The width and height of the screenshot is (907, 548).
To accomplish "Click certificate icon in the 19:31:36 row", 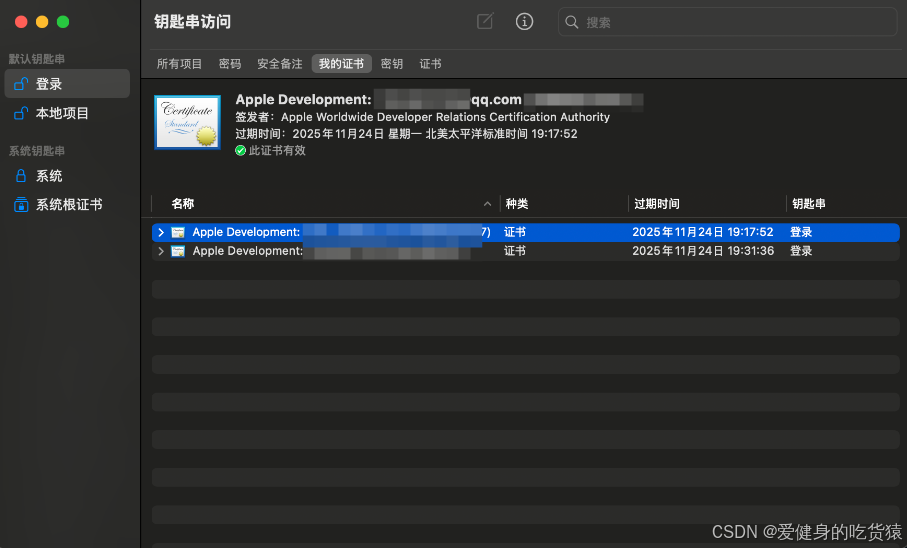I will (178, 251).
